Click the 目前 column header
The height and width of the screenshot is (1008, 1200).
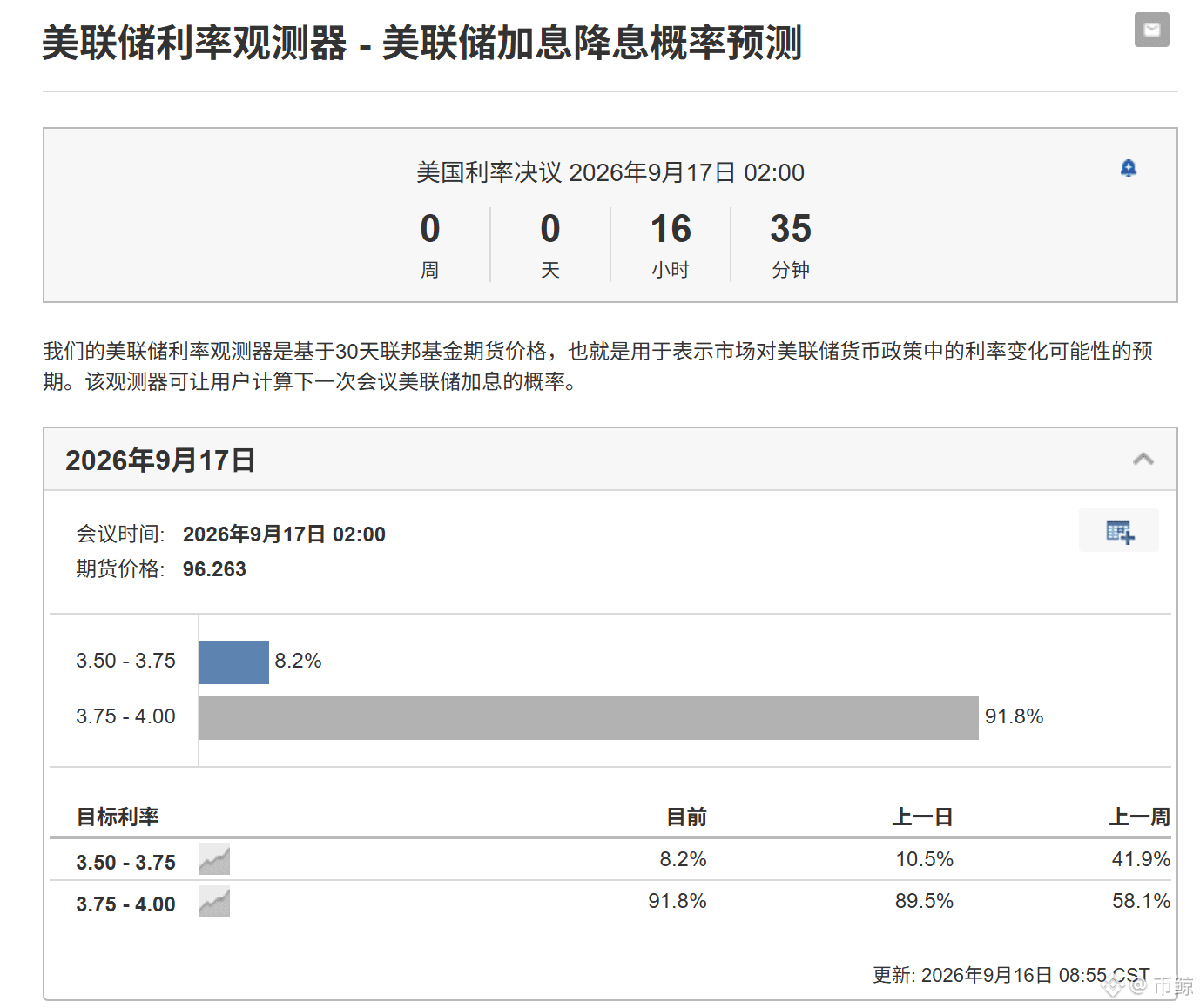(x=686, y=816)
